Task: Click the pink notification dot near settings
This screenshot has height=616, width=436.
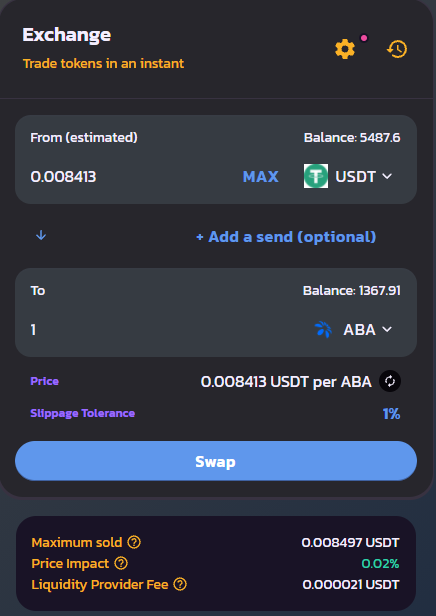Action: pyautogui.click(x=364, y=38)
